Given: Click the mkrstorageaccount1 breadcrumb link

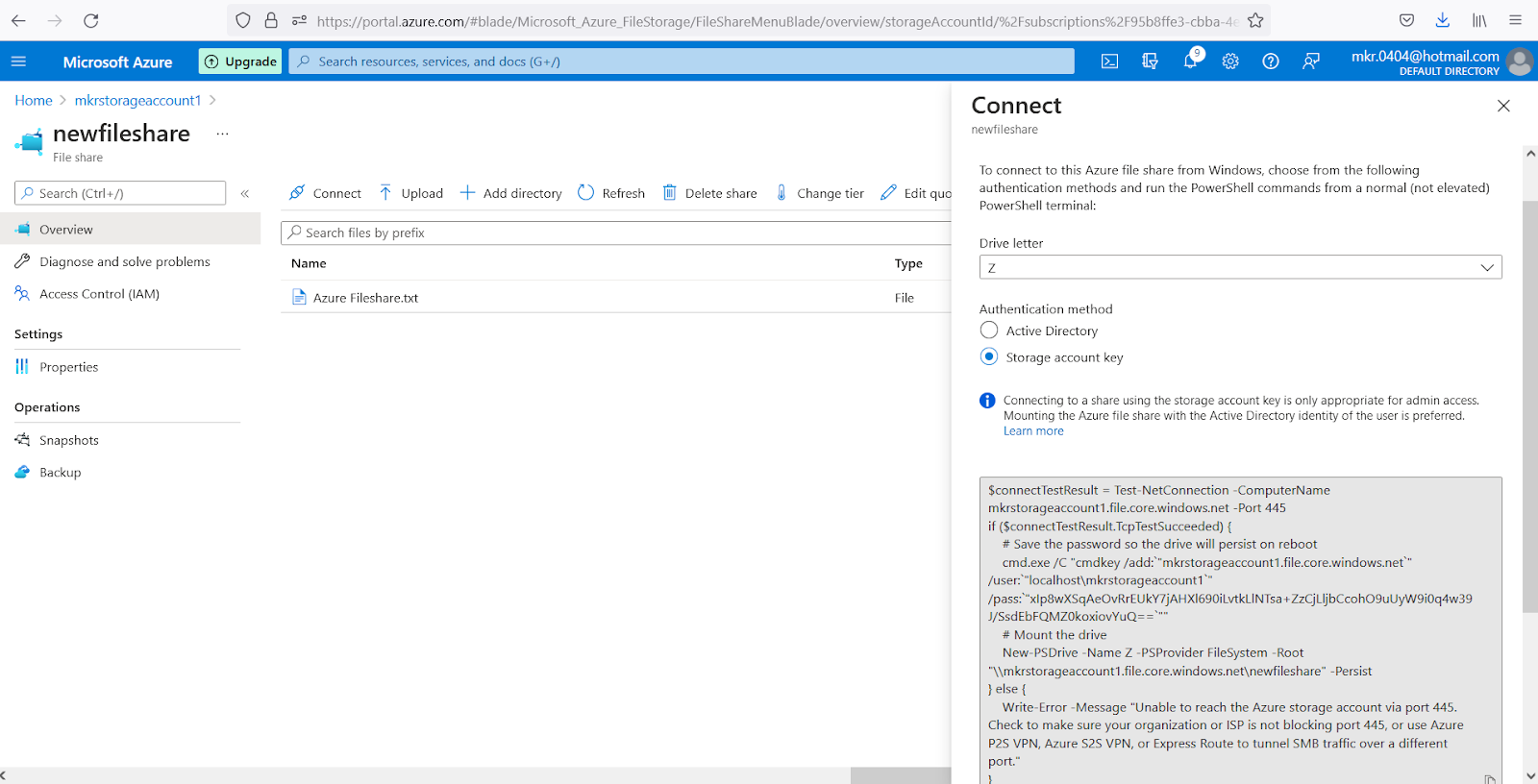Looking at the screenshot, I should point(137,100).
